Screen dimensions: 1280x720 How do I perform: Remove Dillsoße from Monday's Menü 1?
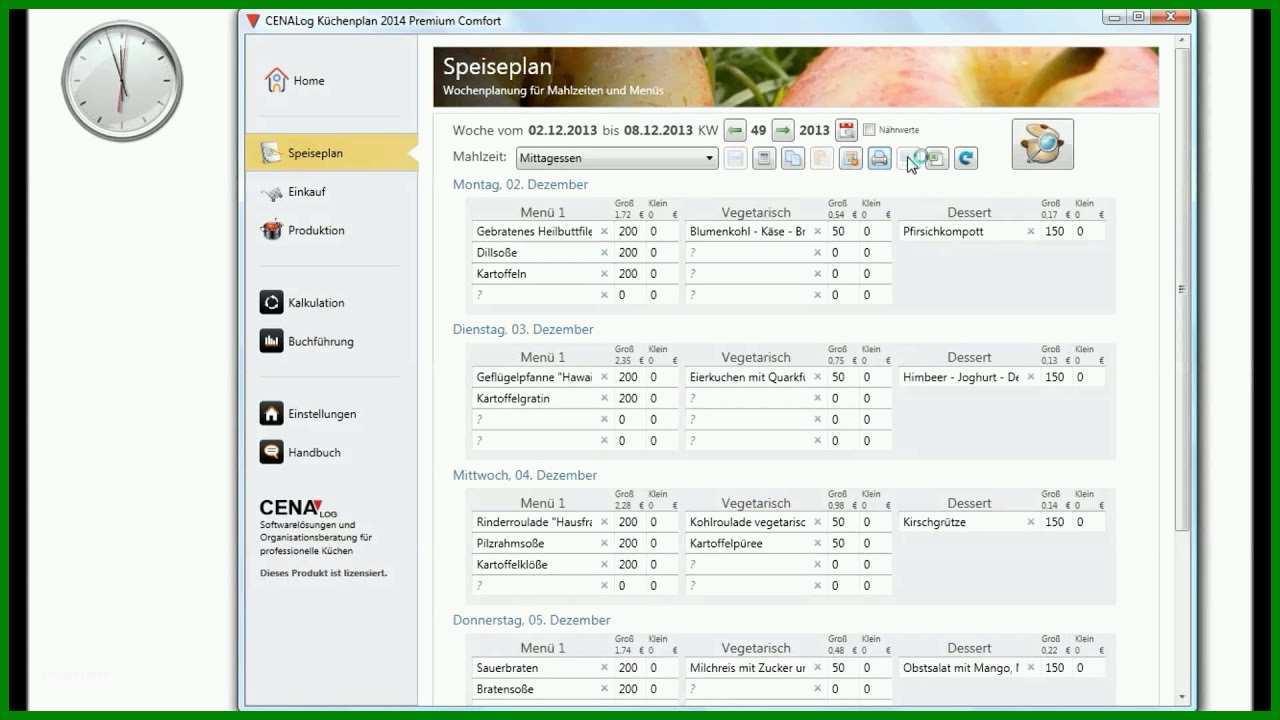click(x=604, y=253)
